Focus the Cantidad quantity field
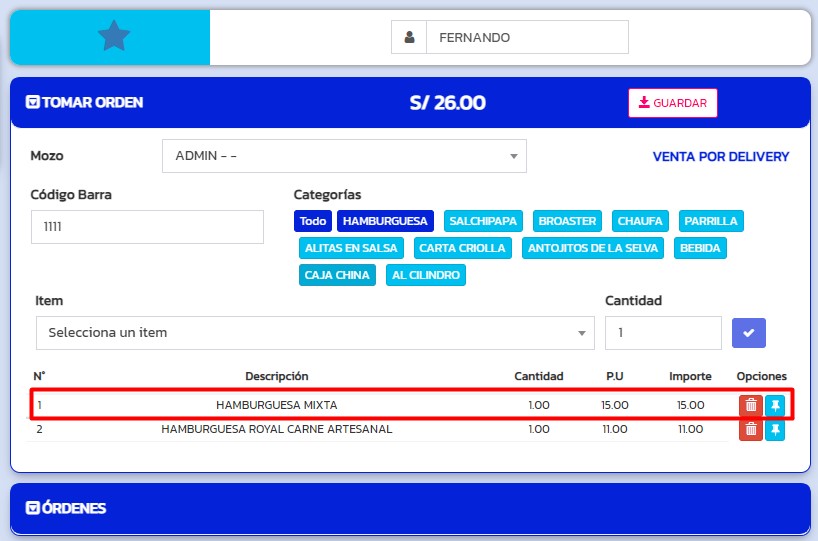Screen dimensions: 818x541 click(x=663, y=333)
